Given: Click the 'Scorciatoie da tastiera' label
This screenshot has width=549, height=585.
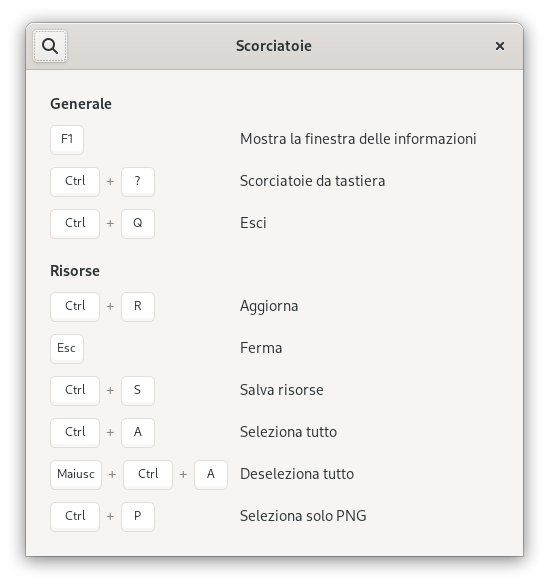Looking at the screenshot, I should 313,181.
